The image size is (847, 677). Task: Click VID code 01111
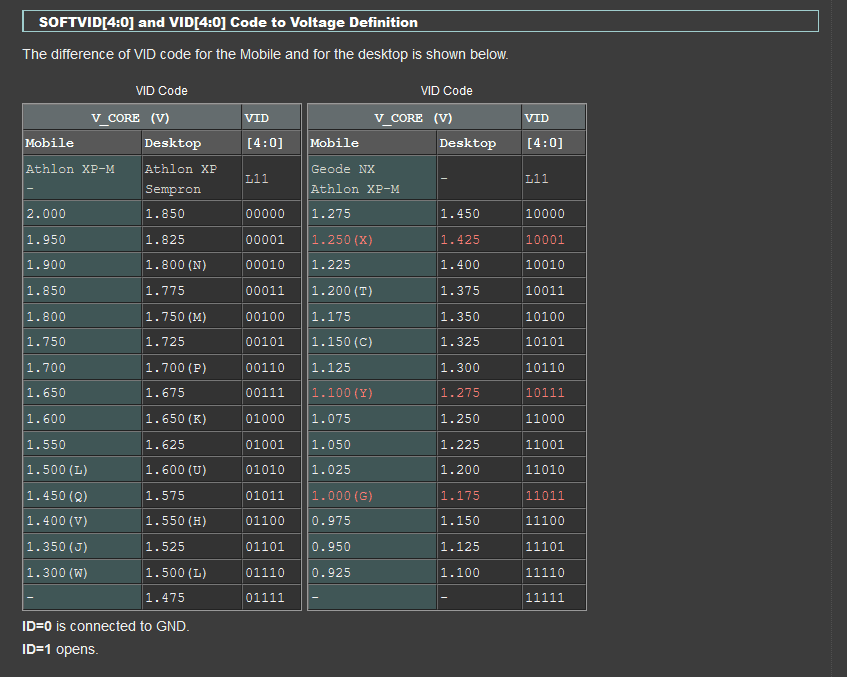tap(265, 598)
